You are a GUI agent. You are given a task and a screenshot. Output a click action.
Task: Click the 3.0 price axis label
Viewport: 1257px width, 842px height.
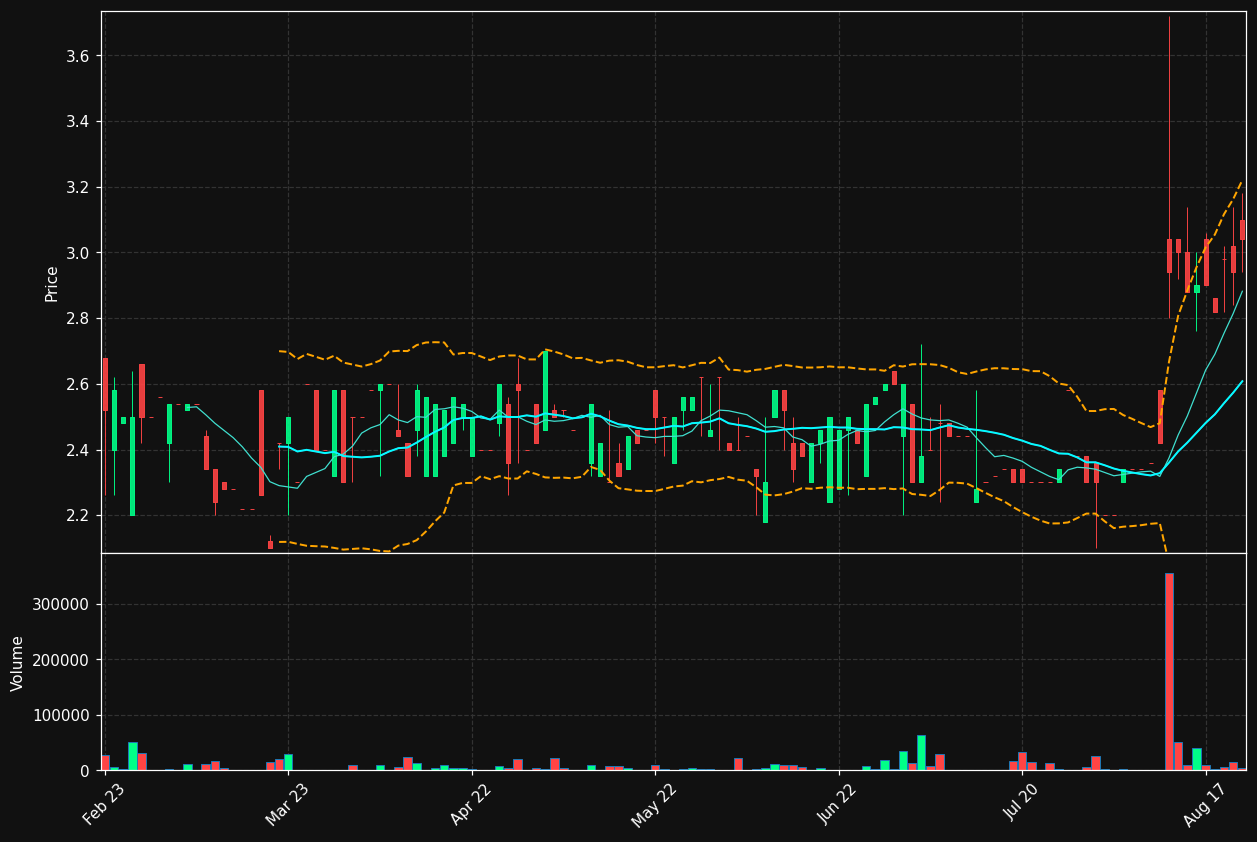(x=77, y=253)
